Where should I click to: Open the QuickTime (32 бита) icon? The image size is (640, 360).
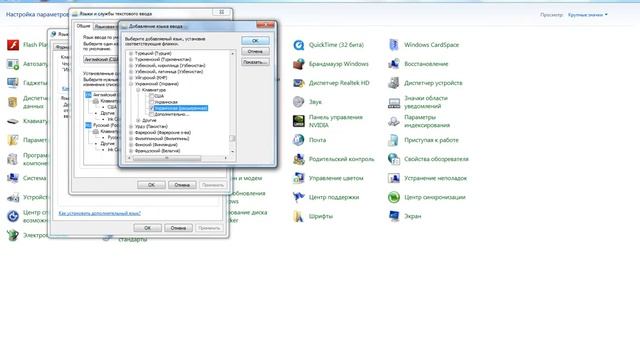[x=298, y=45]
